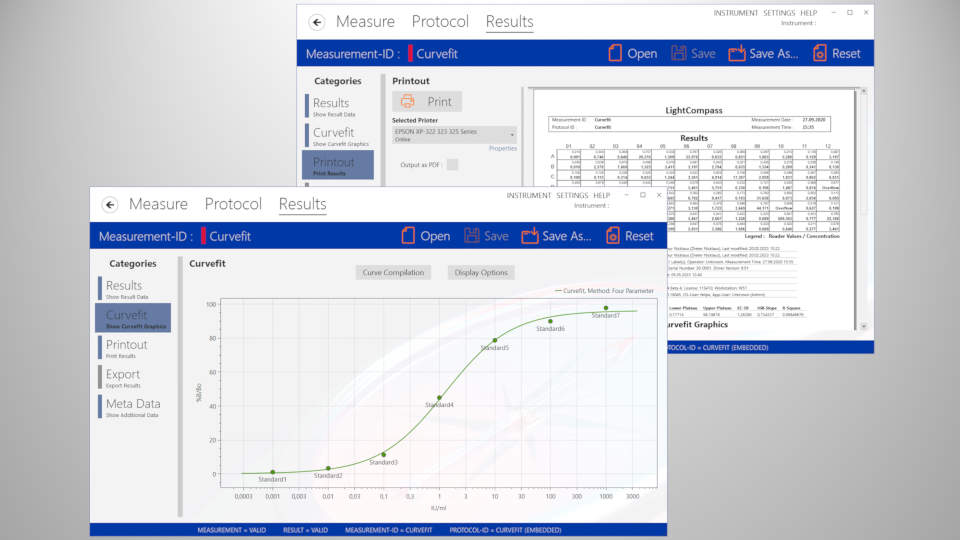This screenshot has height=540, width=960.
Task: Click the Display Options button
Action: point(481,272)
